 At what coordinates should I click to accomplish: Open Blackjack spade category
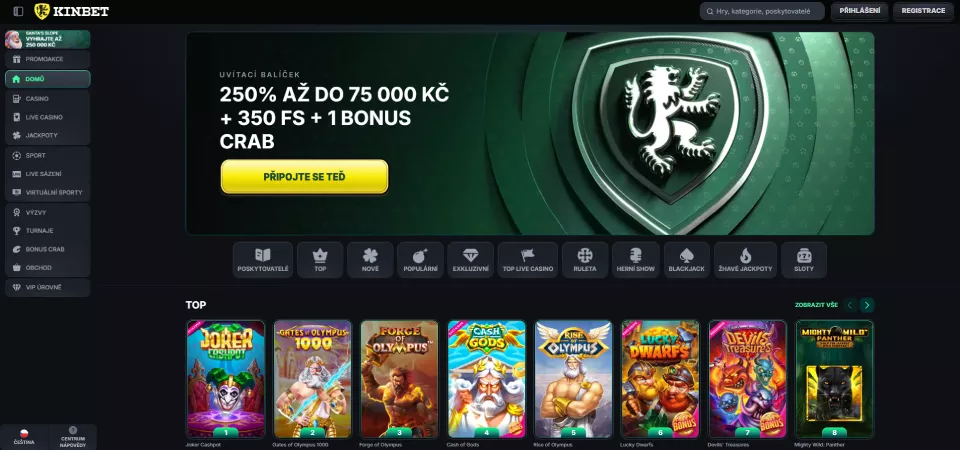[x=686, y=260]
